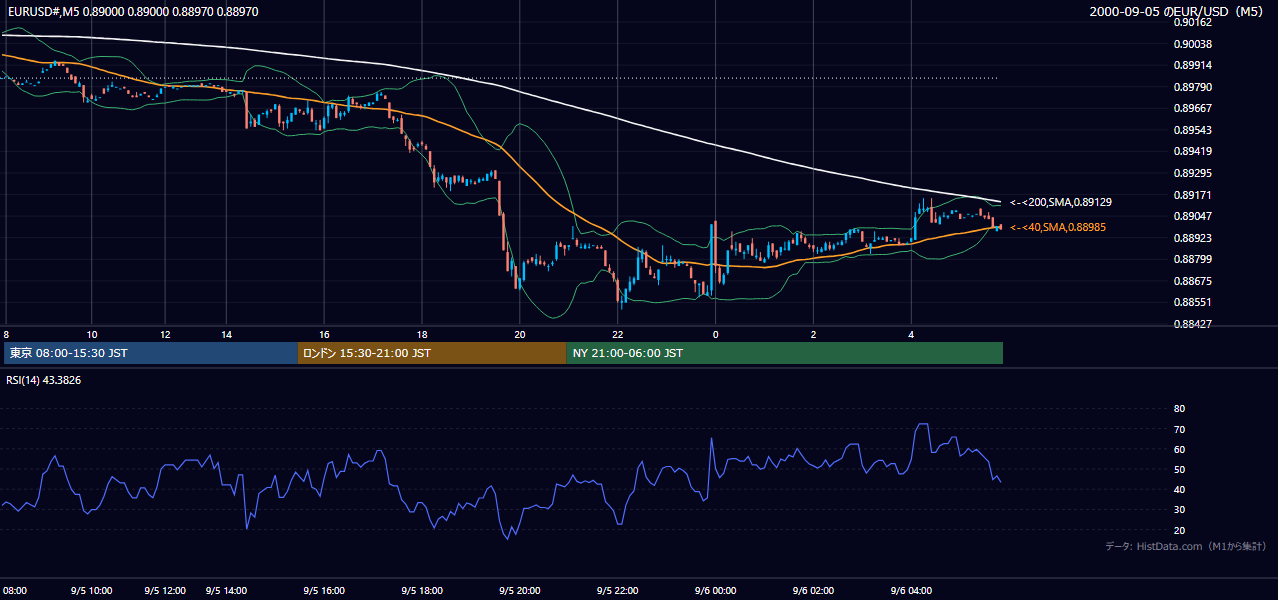This screenshot has width=1278, height=600.
Task: Select the NY 21:00-06:00 JST session bar
Action: pyautogui.click(x=785, y=353)
